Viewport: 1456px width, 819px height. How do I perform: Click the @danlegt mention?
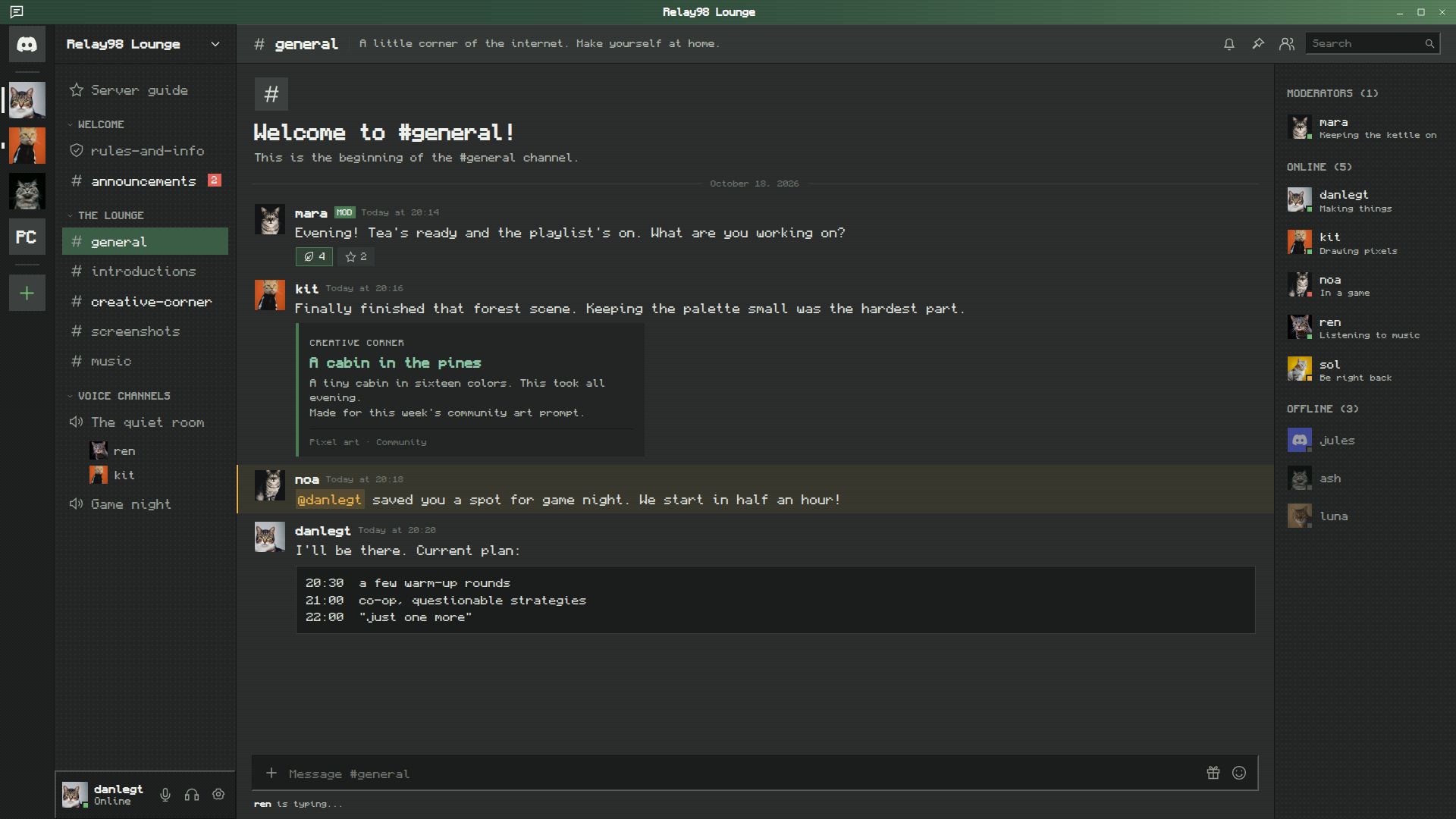[330, 500]
